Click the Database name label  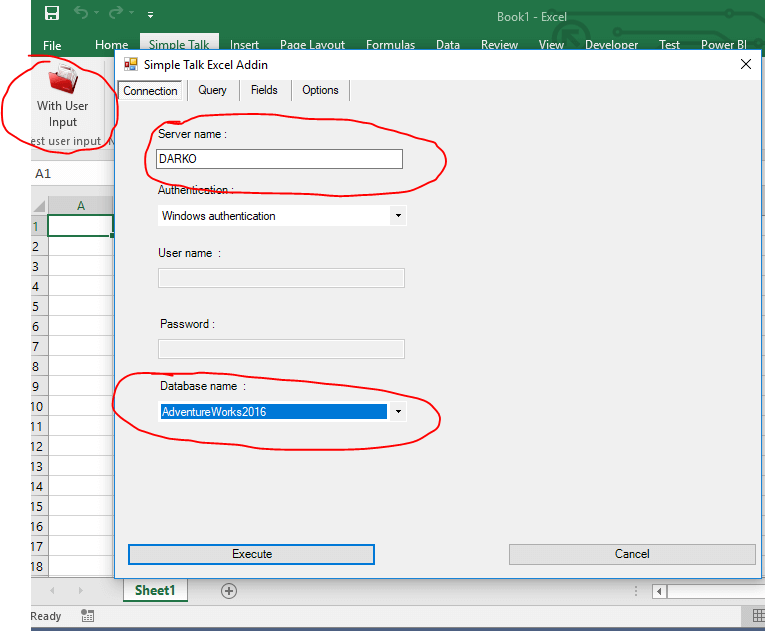203,386
